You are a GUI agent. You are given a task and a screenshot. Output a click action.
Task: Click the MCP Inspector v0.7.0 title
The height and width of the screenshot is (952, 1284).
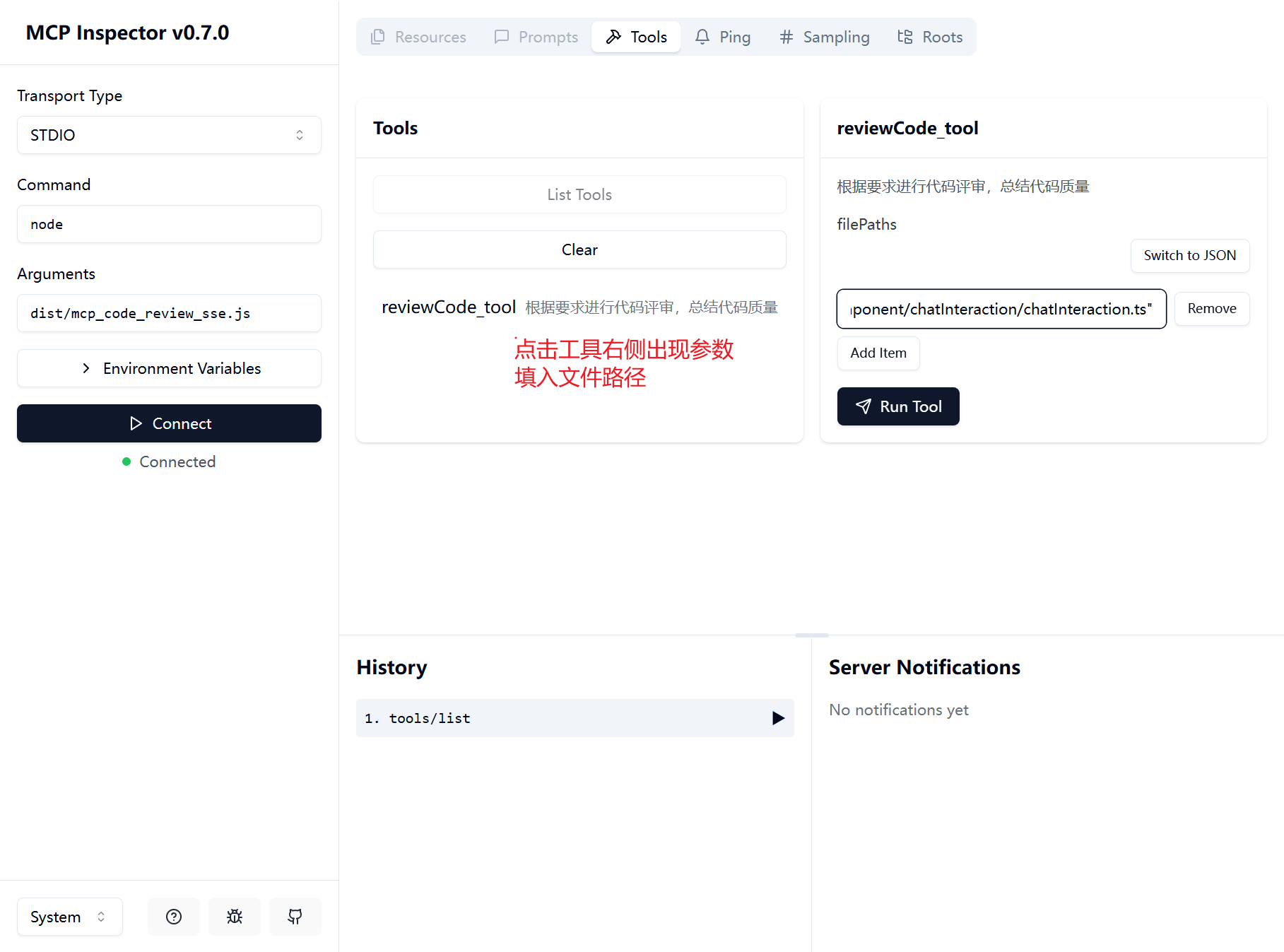(127, 33)
